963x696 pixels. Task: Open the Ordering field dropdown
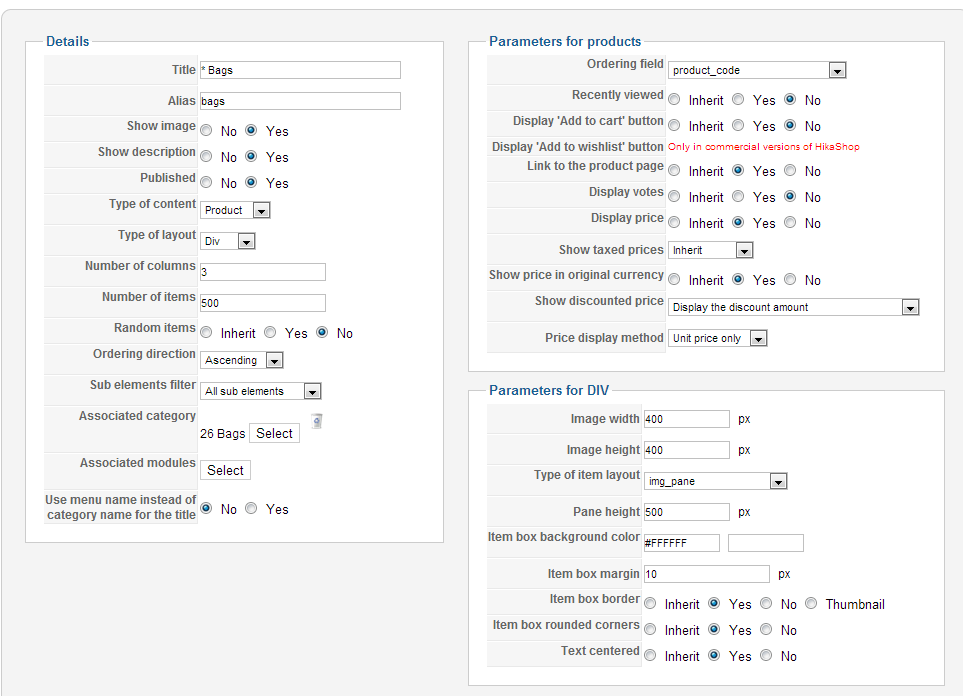coord(757,70)
